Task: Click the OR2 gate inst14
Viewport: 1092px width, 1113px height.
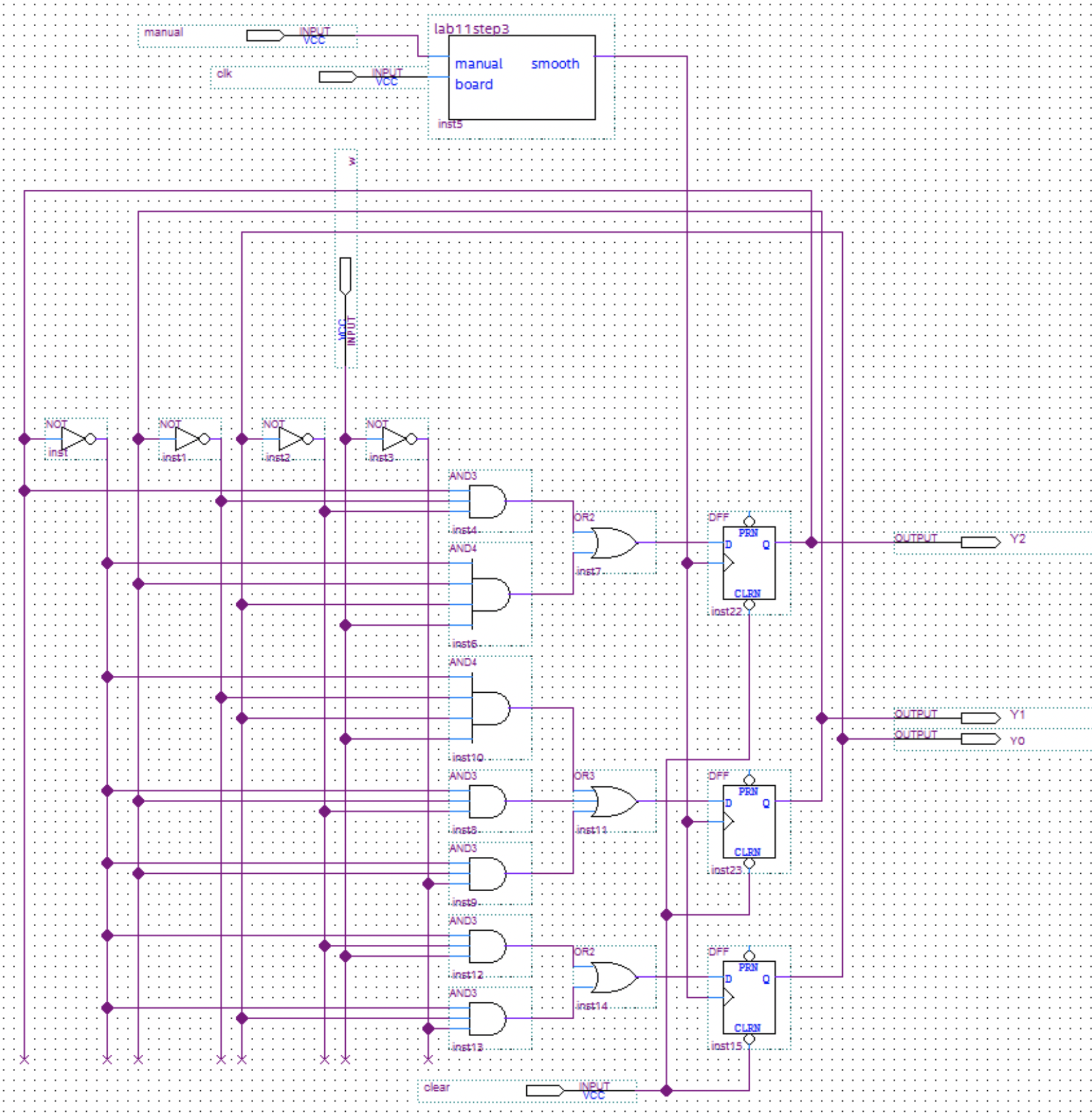Action: 614,977
